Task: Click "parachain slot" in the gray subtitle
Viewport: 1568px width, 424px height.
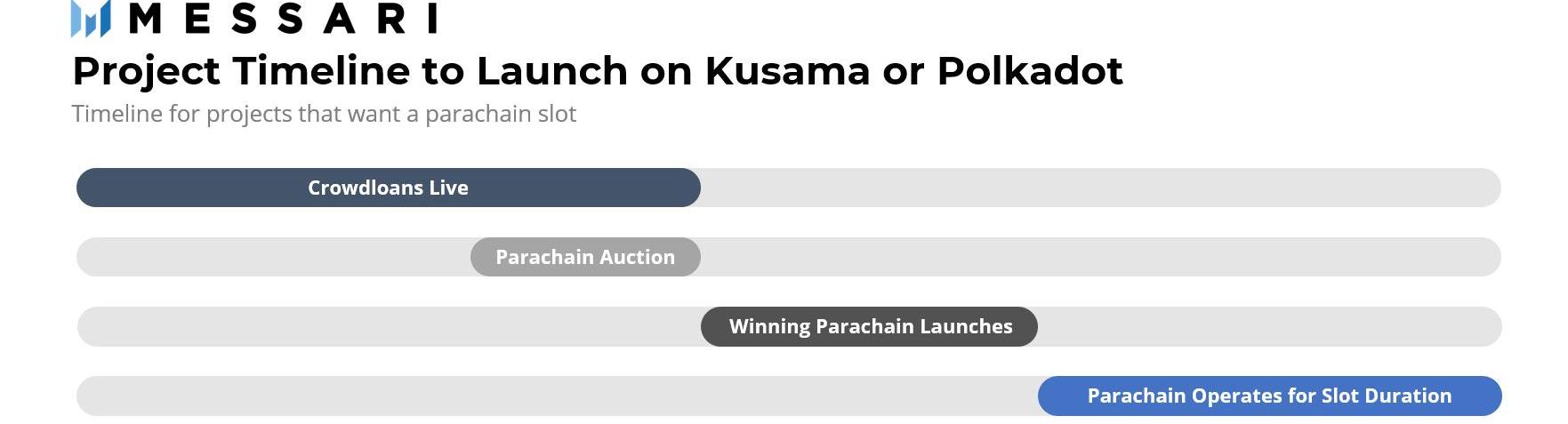Action: pos(501,114)
